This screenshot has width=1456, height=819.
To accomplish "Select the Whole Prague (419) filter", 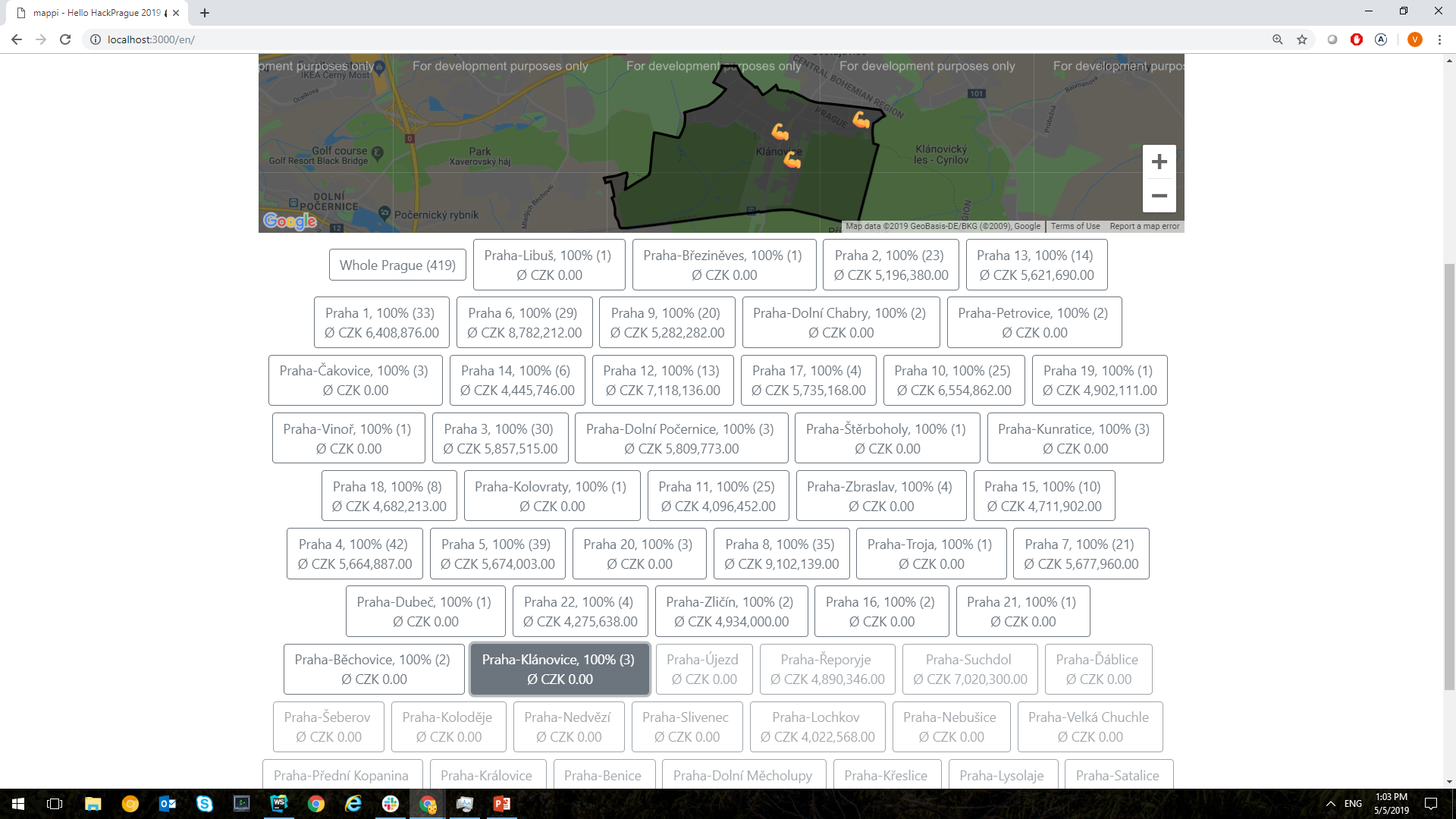I will [x=397, y=265].
